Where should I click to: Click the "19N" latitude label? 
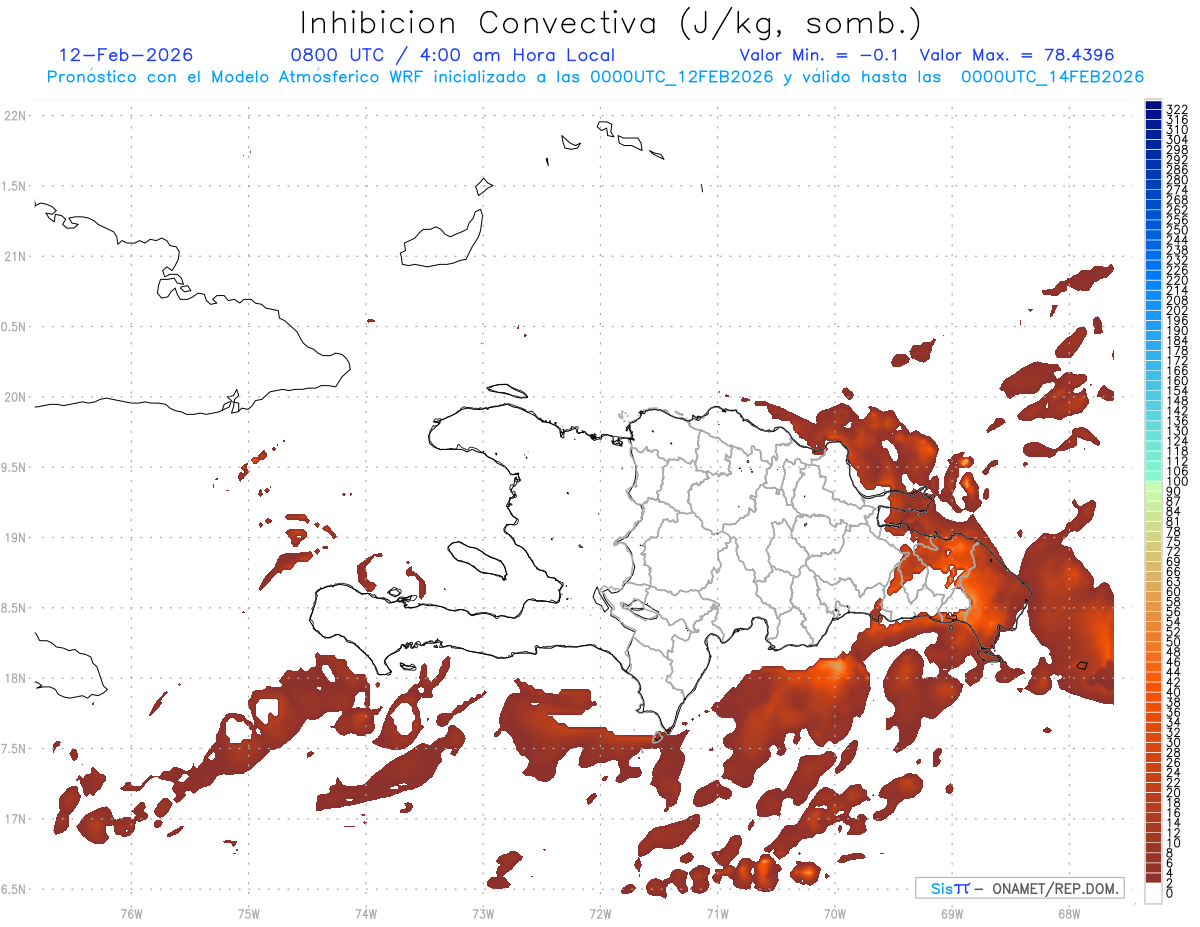pos(15,538)
